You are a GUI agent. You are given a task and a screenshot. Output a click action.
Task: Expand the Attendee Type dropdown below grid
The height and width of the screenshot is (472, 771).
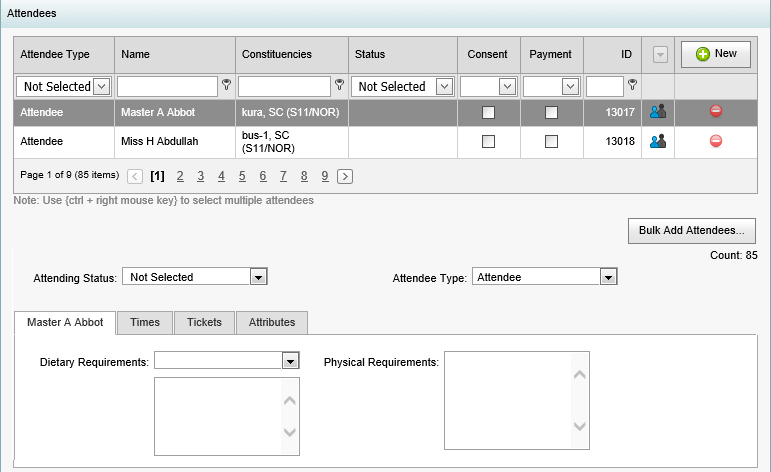click(x=608, y=277)
